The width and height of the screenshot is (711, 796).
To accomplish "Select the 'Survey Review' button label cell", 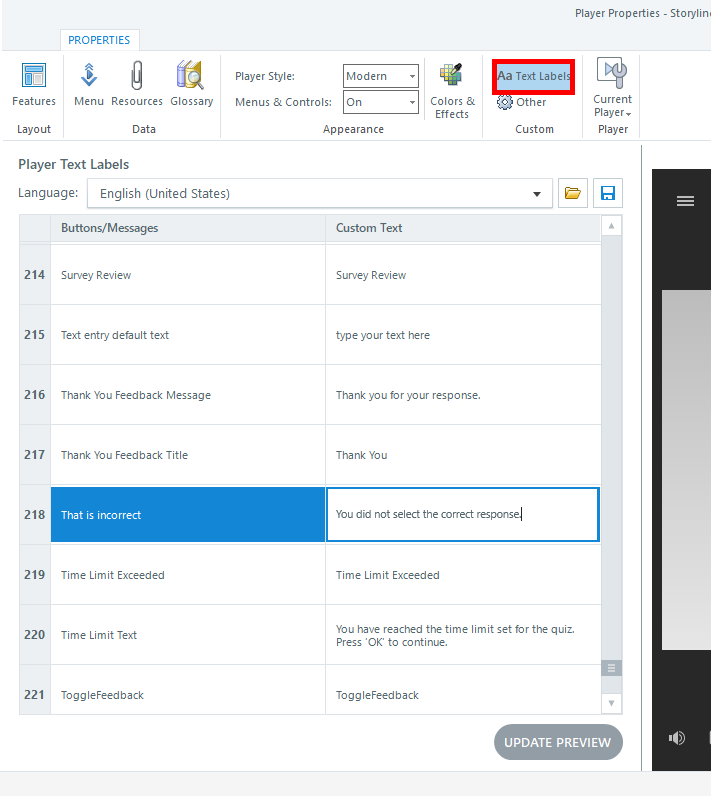I will click(x=188, y=275).
